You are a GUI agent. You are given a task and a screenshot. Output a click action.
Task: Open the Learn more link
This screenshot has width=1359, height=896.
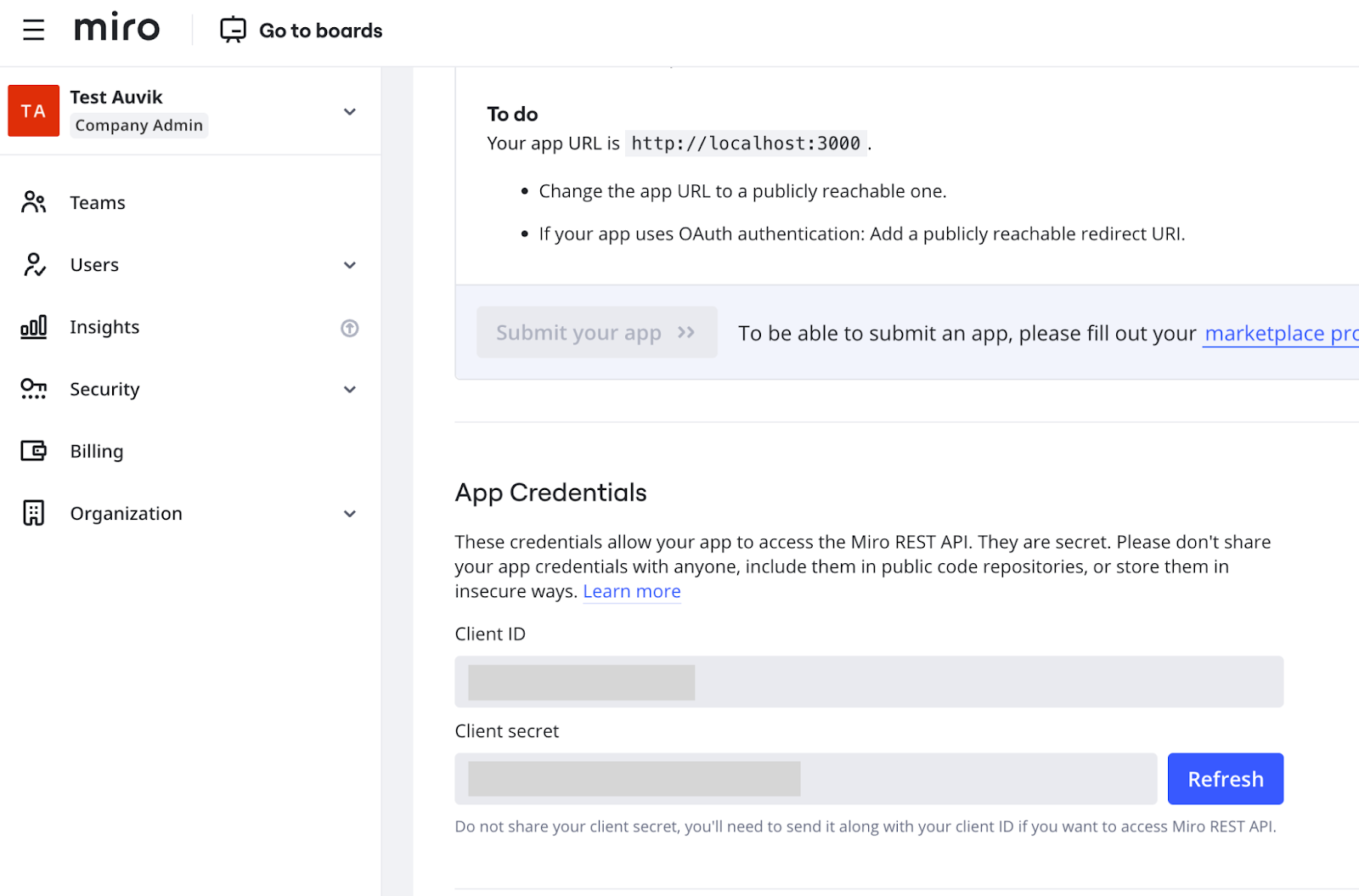tap(631, 591)
